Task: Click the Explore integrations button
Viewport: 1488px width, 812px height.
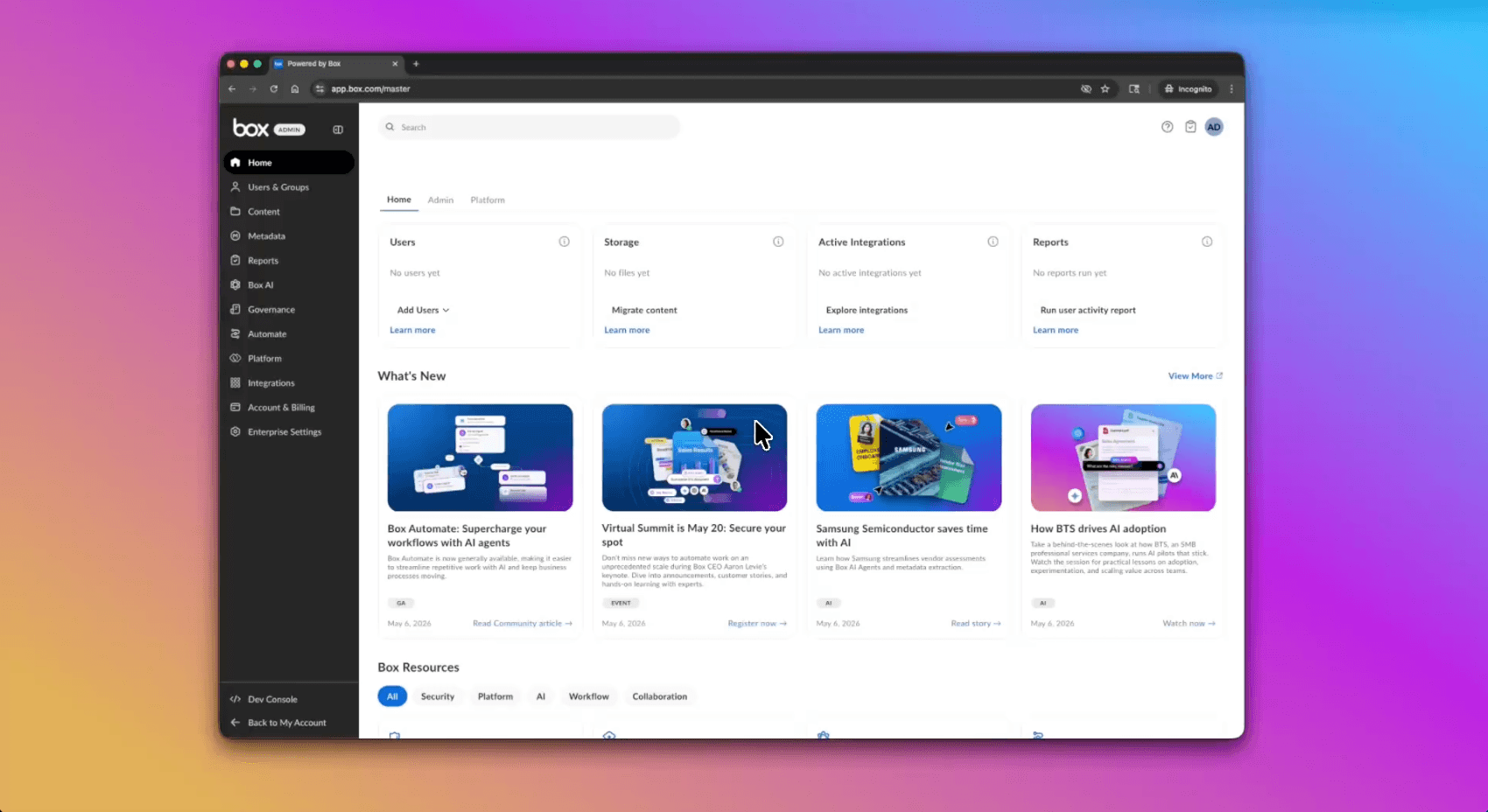Action: coord(867,310)
